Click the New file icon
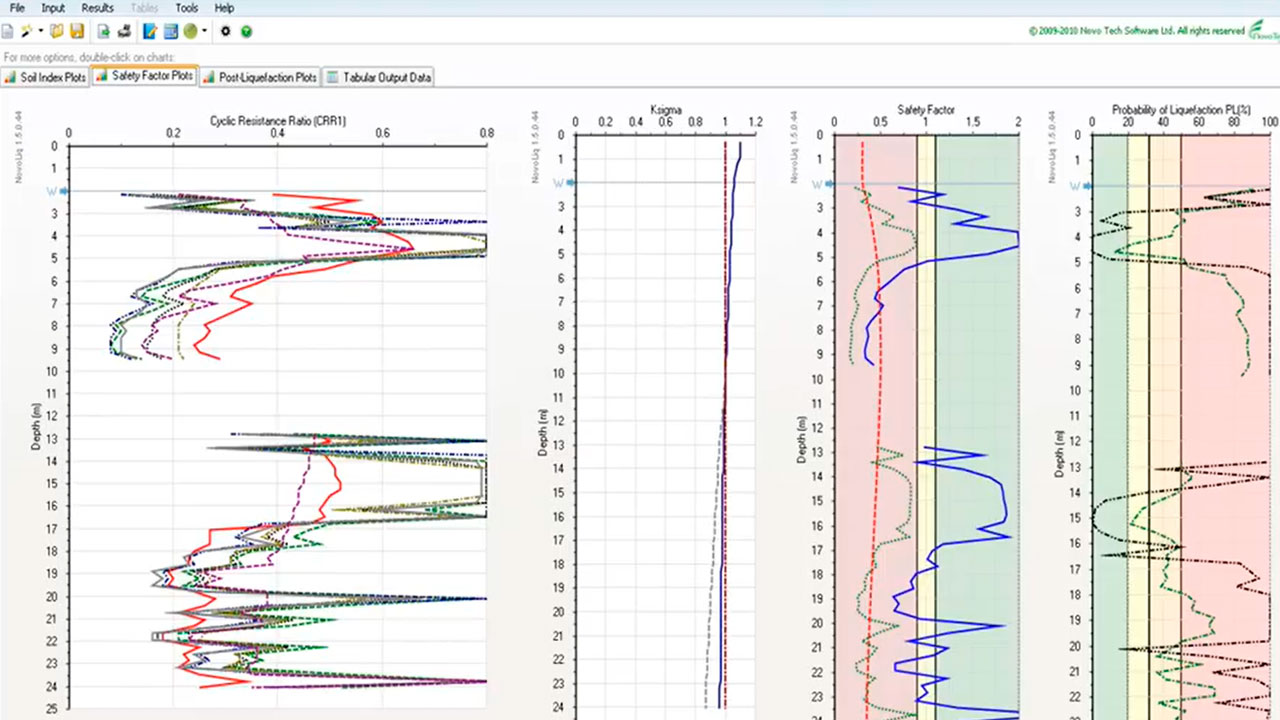The image size is (1280, 720). [x=8, y=31]
